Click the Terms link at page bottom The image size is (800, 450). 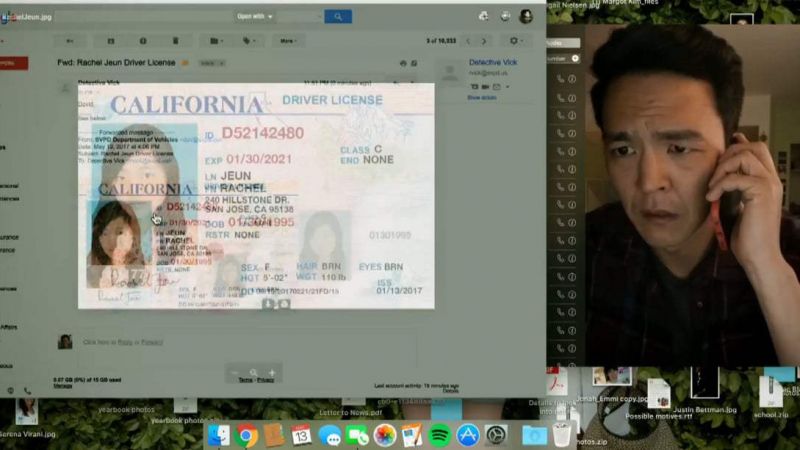coord(245,380)
